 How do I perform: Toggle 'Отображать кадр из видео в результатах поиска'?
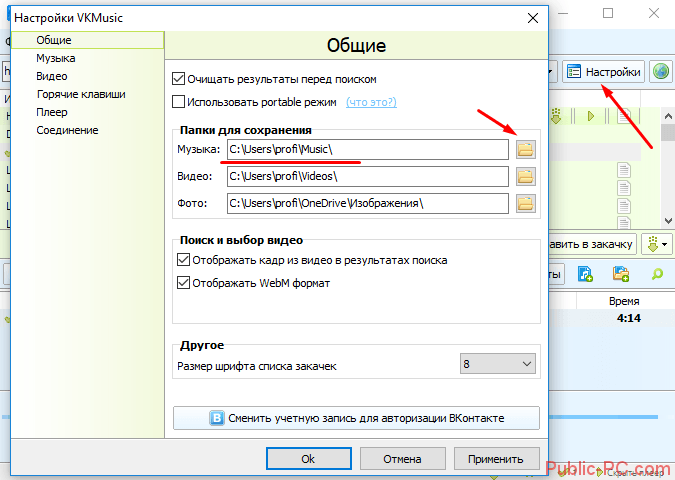click(183, 260)
